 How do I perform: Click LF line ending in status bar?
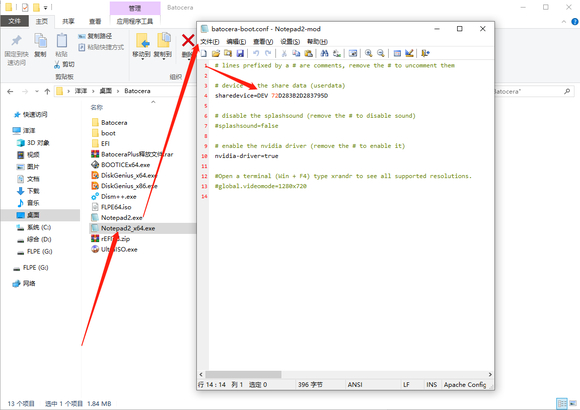406,385
